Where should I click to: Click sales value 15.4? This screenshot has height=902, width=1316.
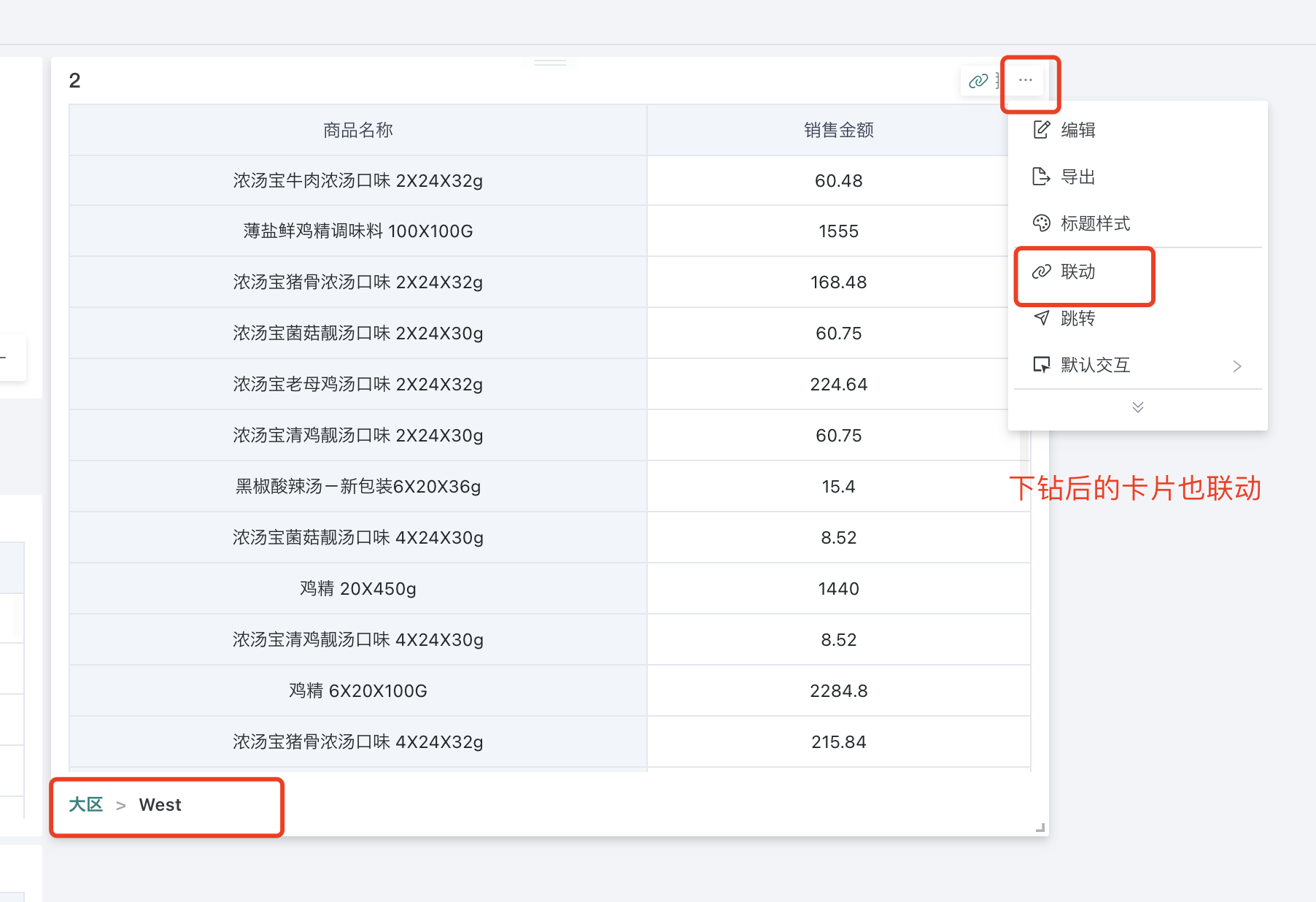click(839, 487)
